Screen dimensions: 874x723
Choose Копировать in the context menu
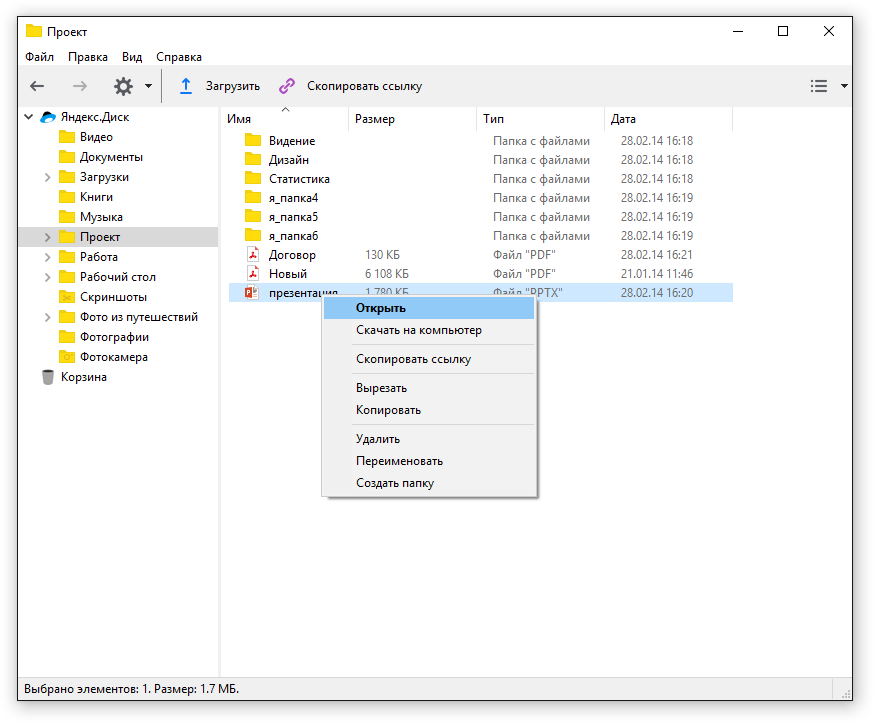click(429, 410)
